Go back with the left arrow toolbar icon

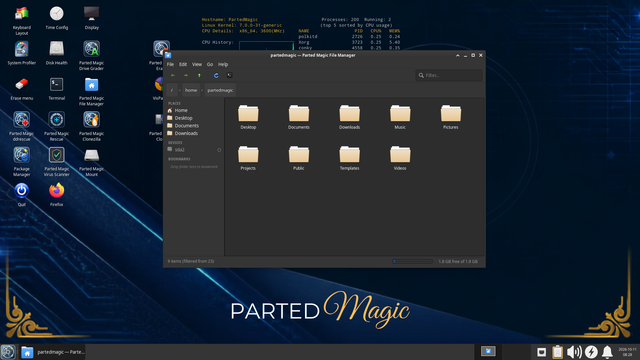click(x=173, y=76)
